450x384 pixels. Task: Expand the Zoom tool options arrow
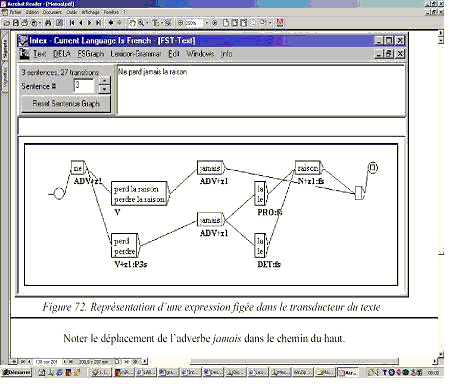point(147,23)
